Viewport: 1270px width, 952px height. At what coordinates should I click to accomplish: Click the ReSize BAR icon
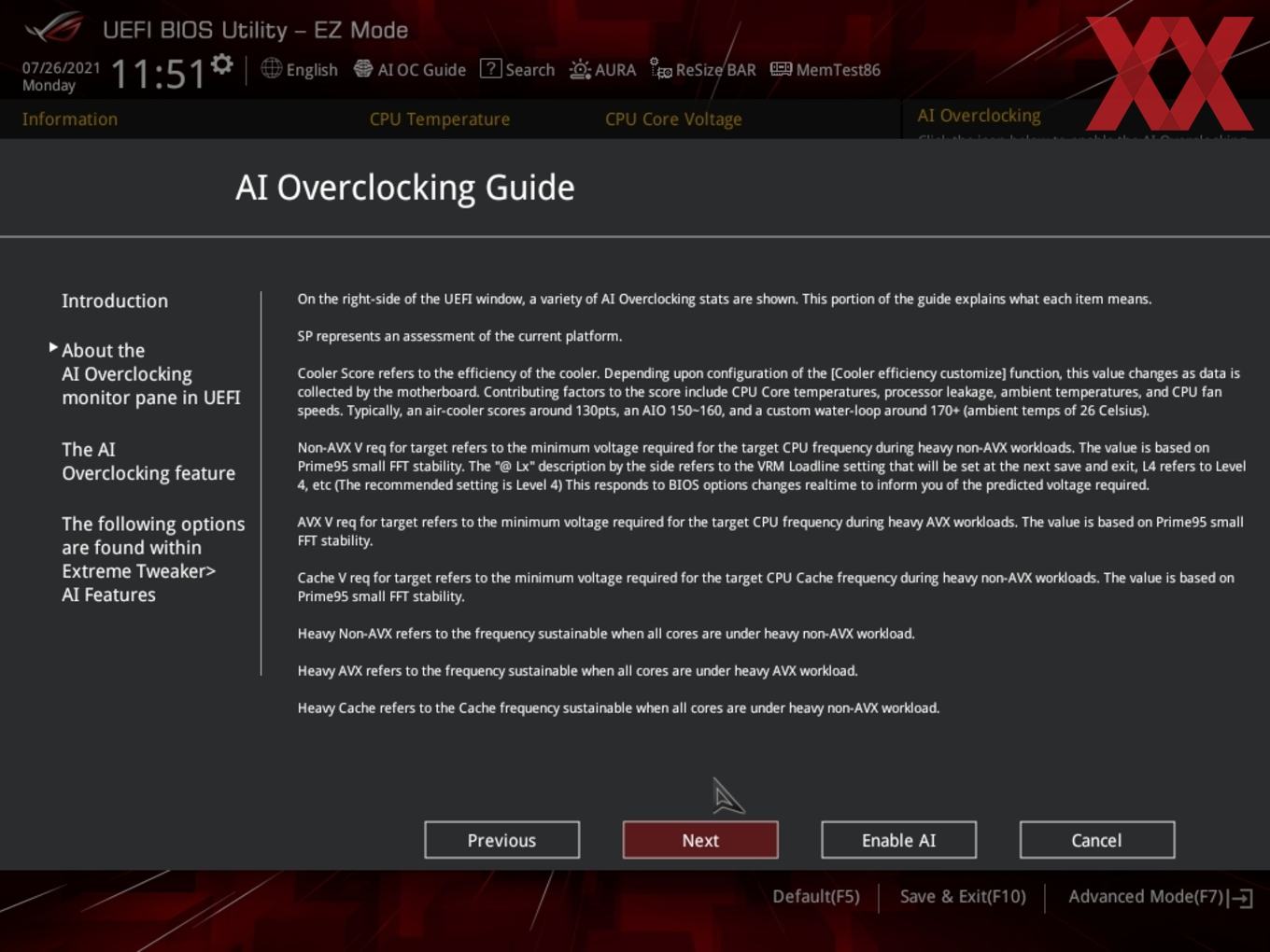coord(661,69)
